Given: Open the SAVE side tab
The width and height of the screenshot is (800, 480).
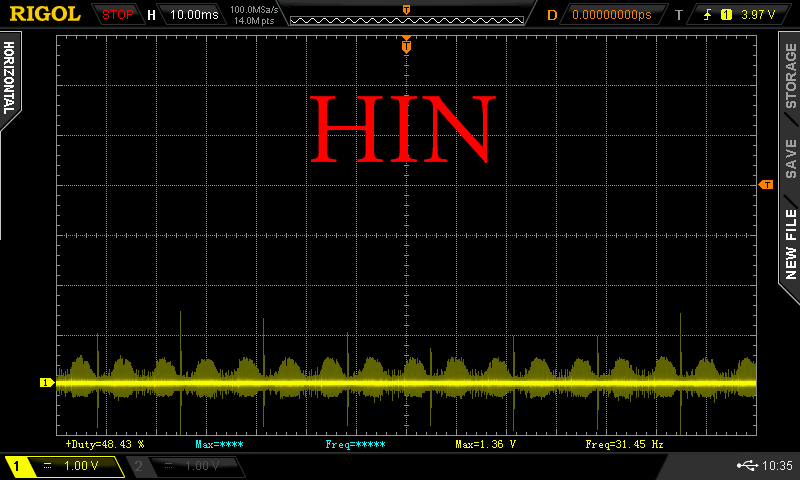Looking at the screenshot, I should (x=790, y=158).
